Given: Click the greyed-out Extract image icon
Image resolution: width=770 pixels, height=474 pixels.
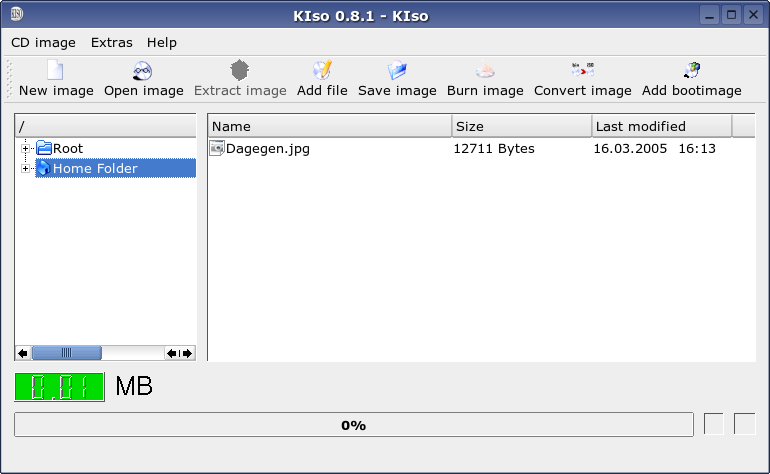Looking at the screenshot, I should pyautogui.click(x=240, y=70).
